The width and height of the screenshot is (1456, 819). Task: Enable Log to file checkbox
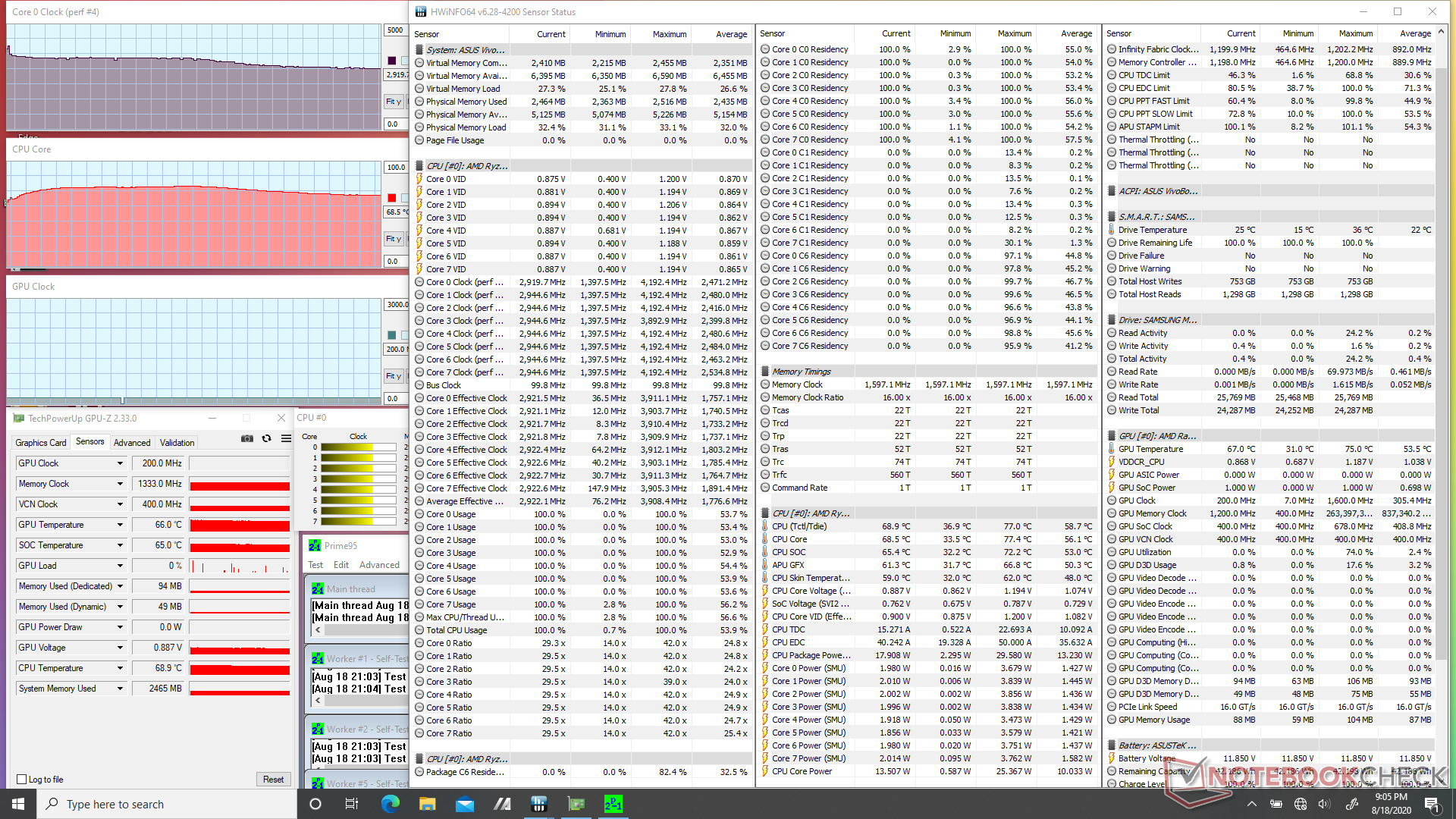point(22,780)
